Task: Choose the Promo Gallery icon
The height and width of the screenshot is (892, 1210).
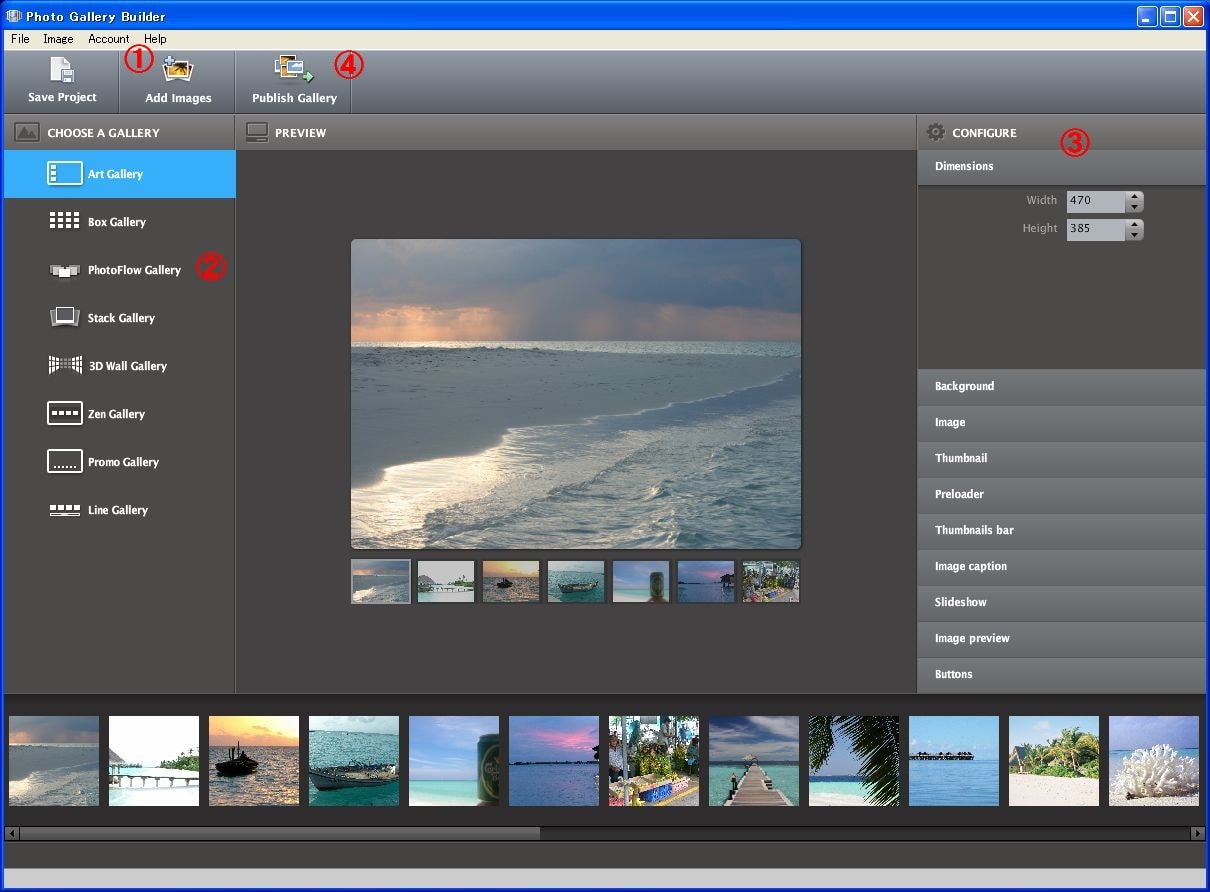Action: click(x=65, y=461)
